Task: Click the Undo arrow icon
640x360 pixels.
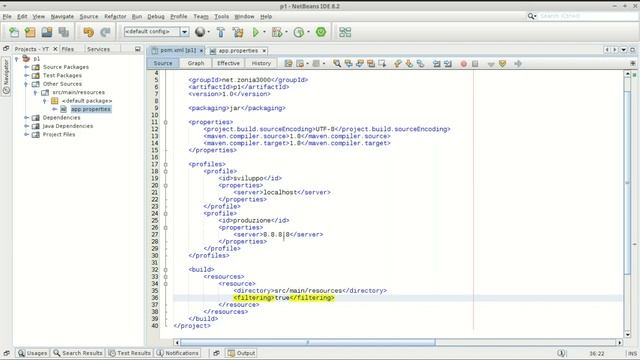Action: (x=89, y=32)
